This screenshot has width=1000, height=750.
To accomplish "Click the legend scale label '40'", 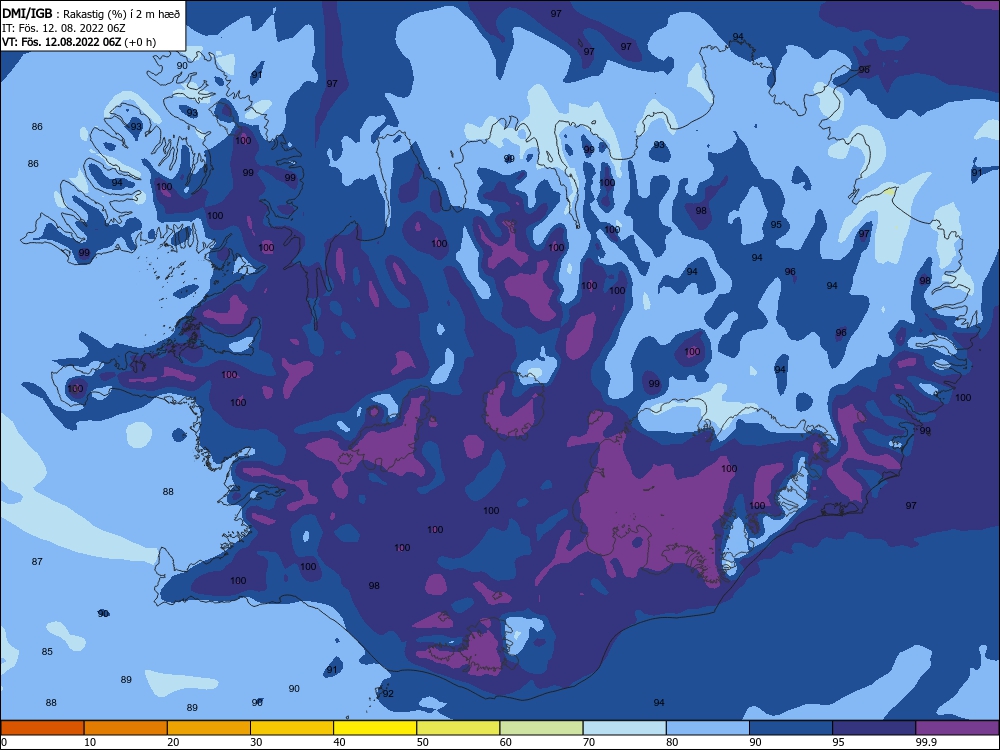I will (x=339, y=742).
